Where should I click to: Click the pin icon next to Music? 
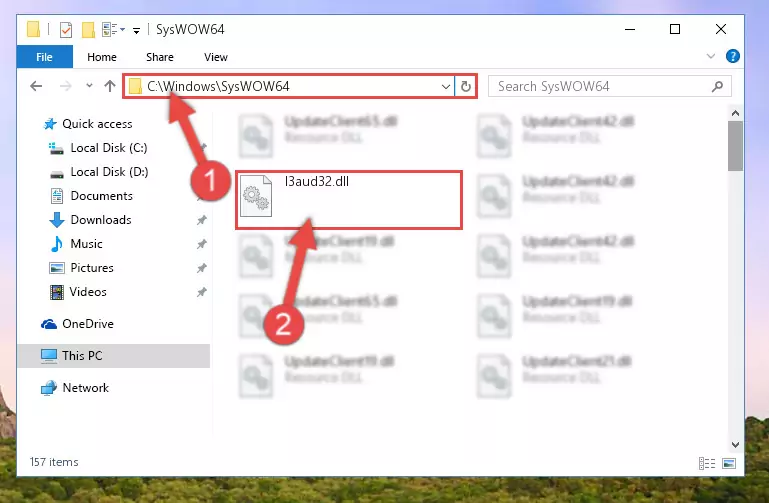202,244
